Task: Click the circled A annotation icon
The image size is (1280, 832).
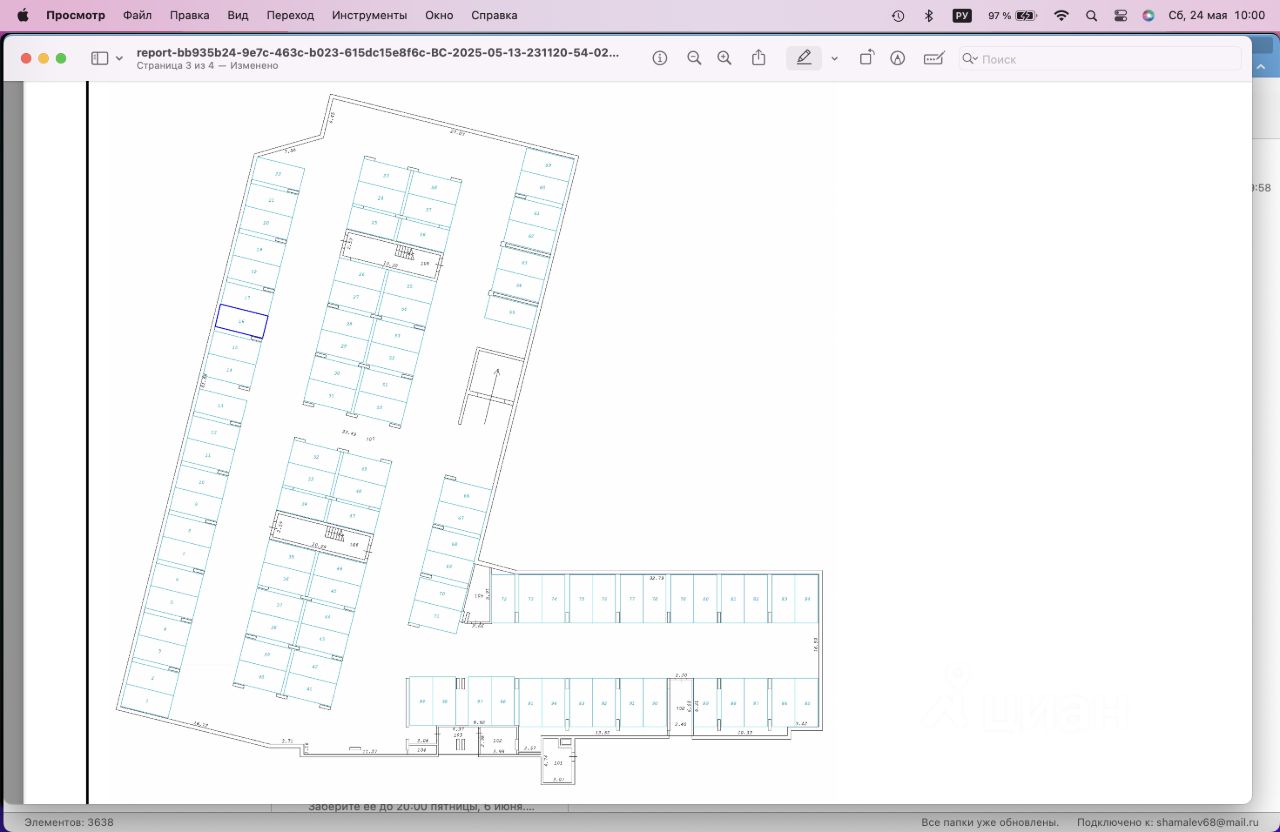Action: point(898,59)
